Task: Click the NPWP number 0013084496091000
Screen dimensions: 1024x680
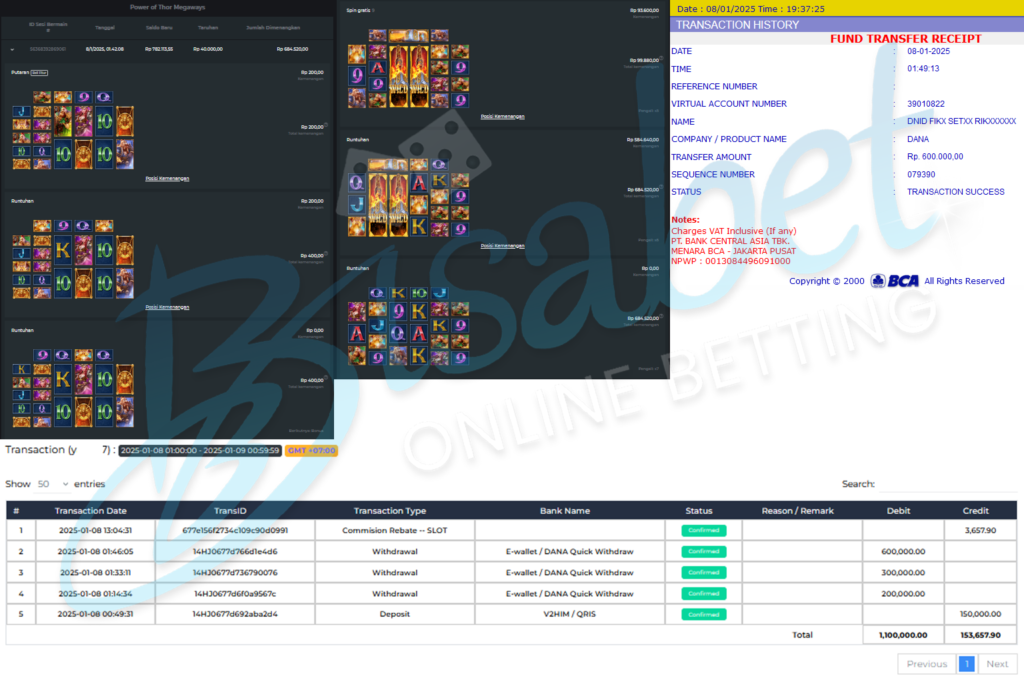Action: (747, 261)
